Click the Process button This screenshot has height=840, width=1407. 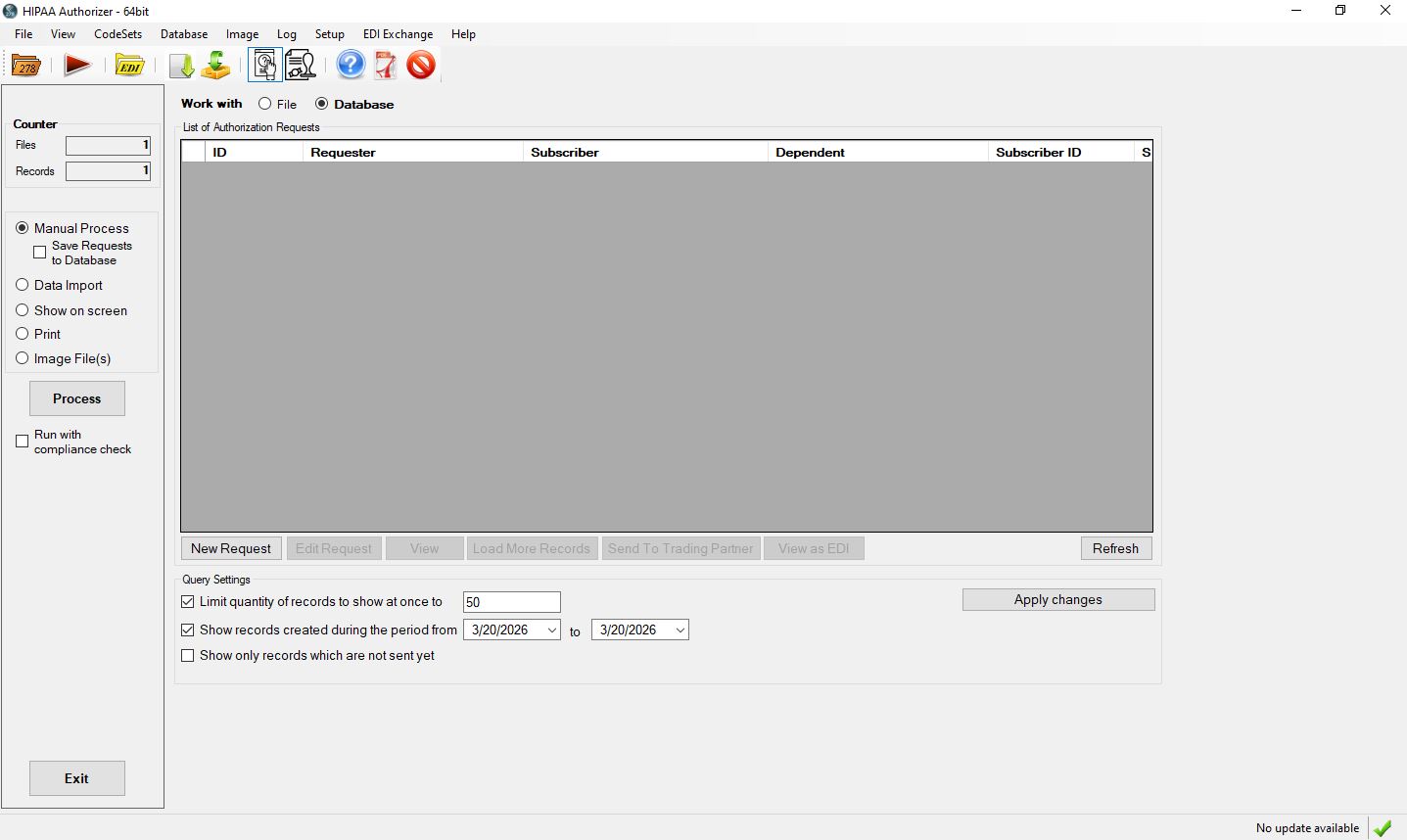pos(77,398)
